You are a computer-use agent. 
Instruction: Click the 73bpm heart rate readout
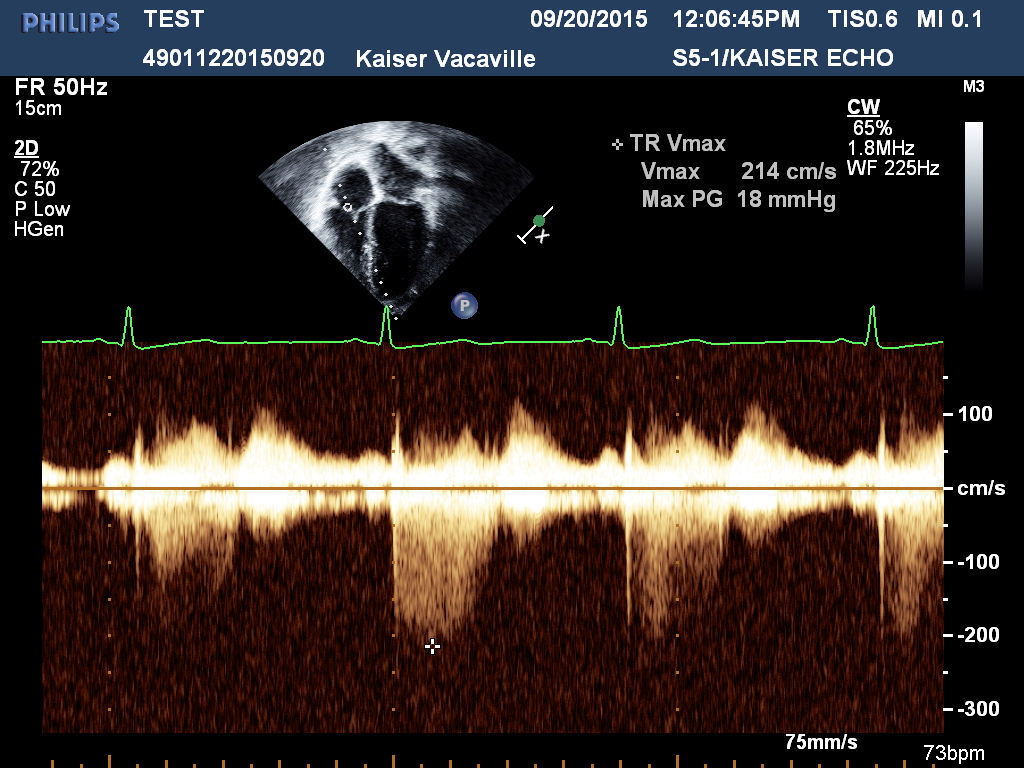954,752
